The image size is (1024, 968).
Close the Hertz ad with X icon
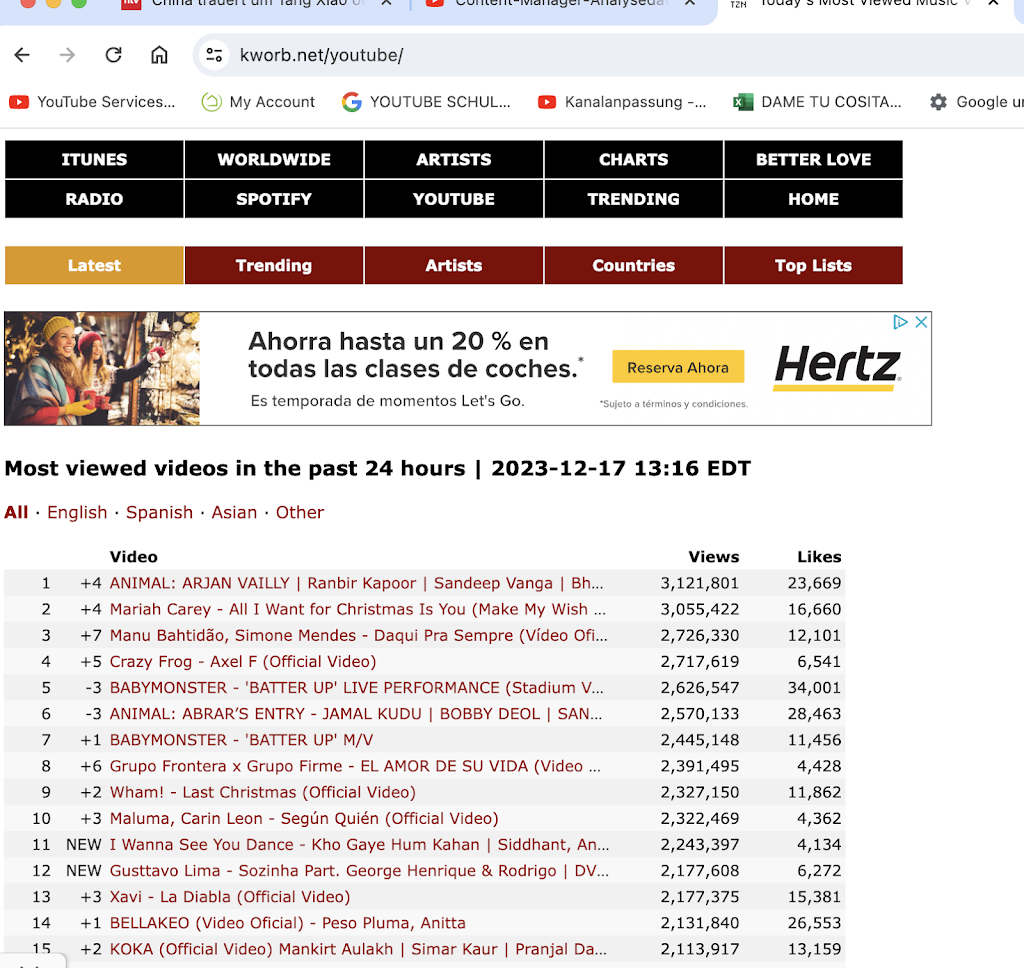click(x=921, y=322)
